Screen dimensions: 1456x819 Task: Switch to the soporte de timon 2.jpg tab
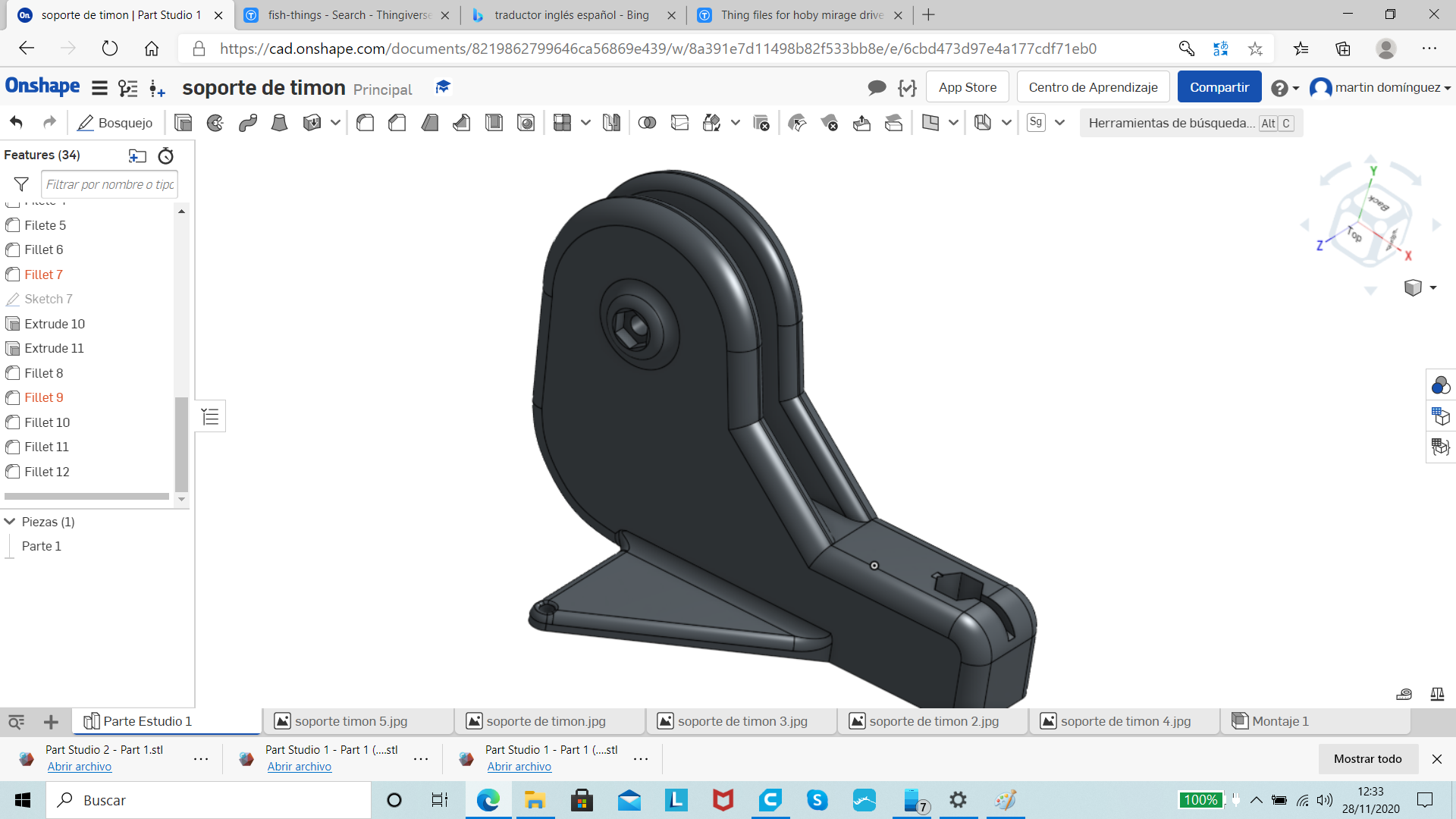[933, 721]
